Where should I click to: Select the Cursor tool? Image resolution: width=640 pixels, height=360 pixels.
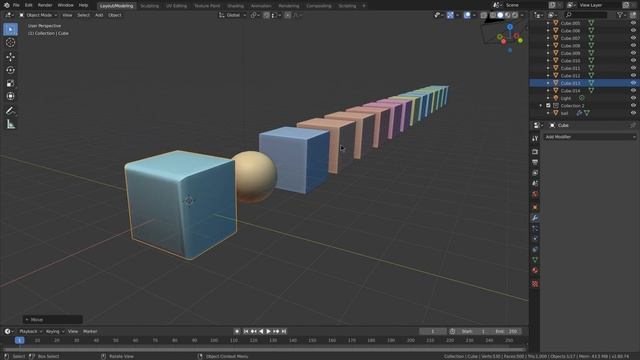pos(11,42)
